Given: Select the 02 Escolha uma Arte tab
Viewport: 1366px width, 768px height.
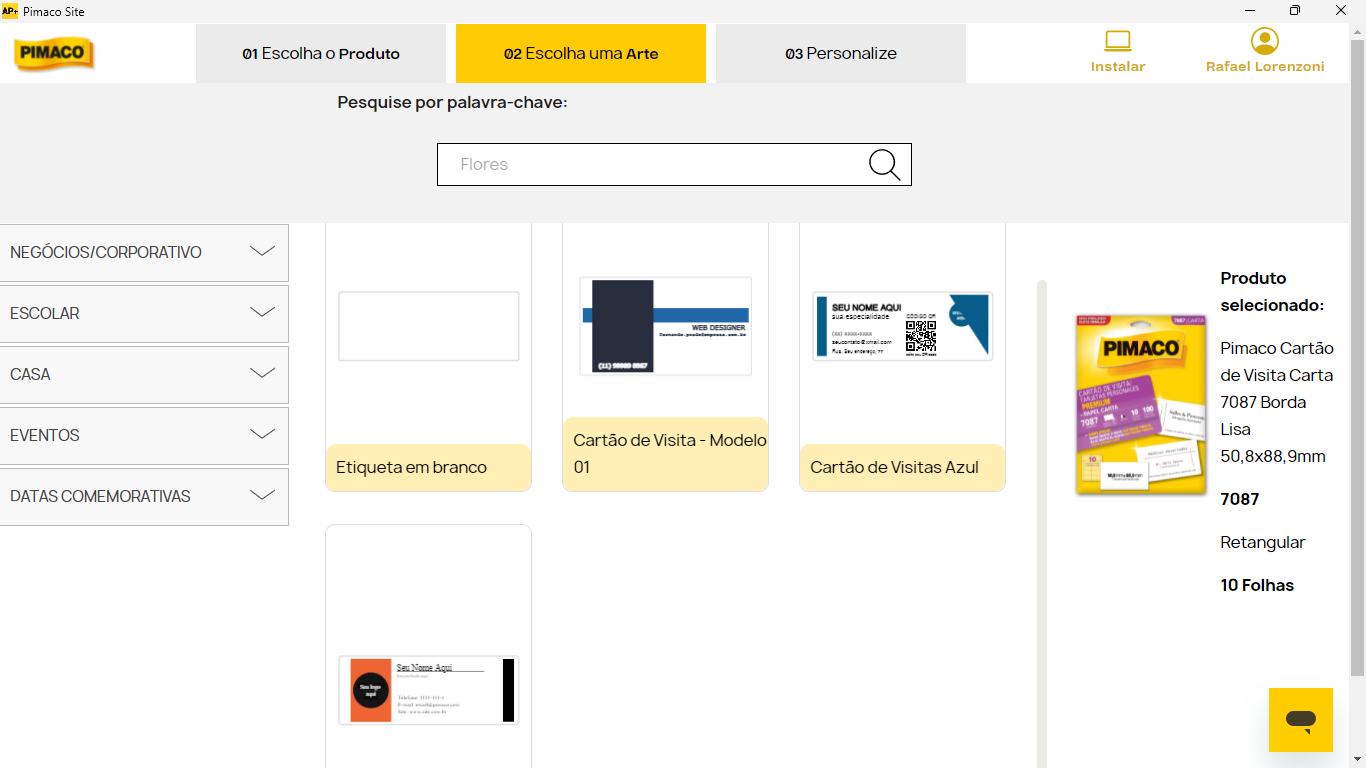Looking at the screenshot, I should coord(581,54).
